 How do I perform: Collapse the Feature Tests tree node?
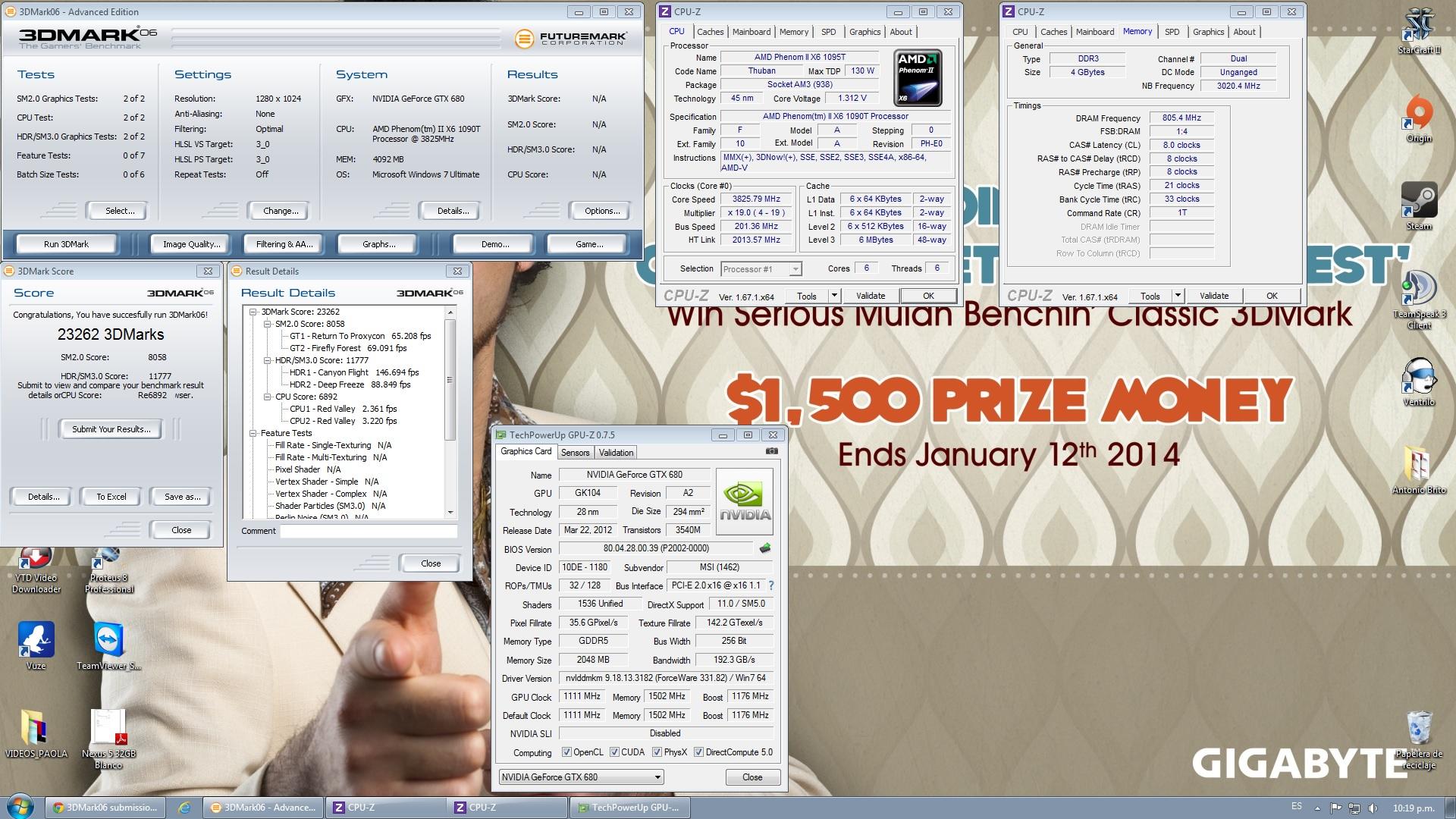click(x=253, y=433)
